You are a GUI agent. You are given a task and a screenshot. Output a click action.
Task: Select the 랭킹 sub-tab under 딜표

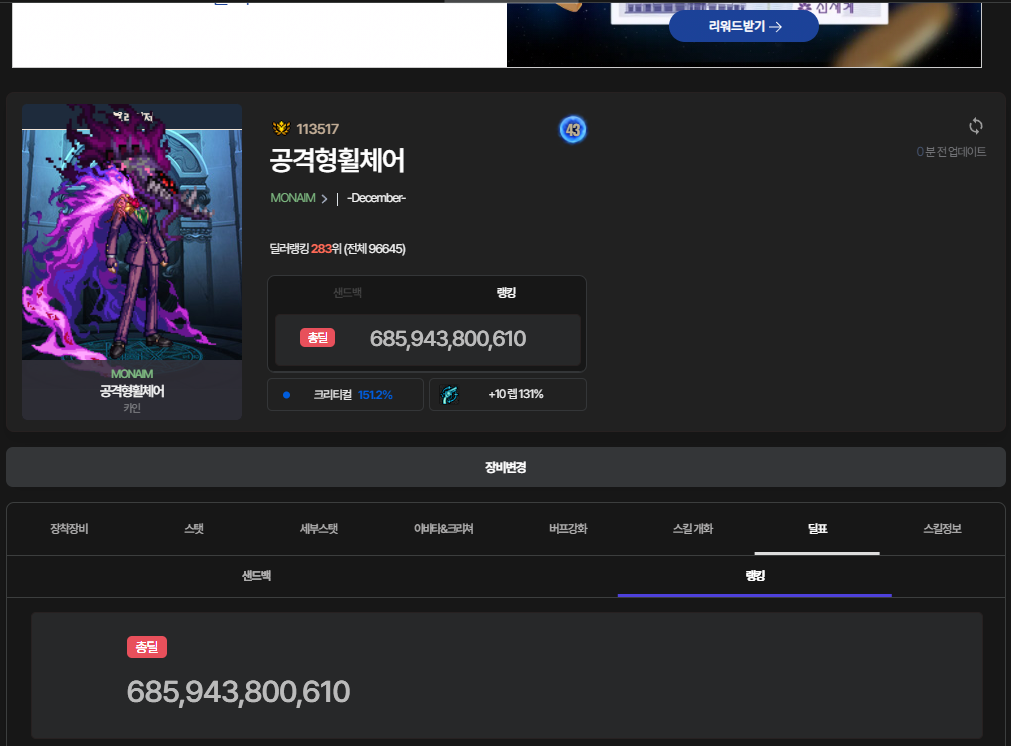(754, 576)
